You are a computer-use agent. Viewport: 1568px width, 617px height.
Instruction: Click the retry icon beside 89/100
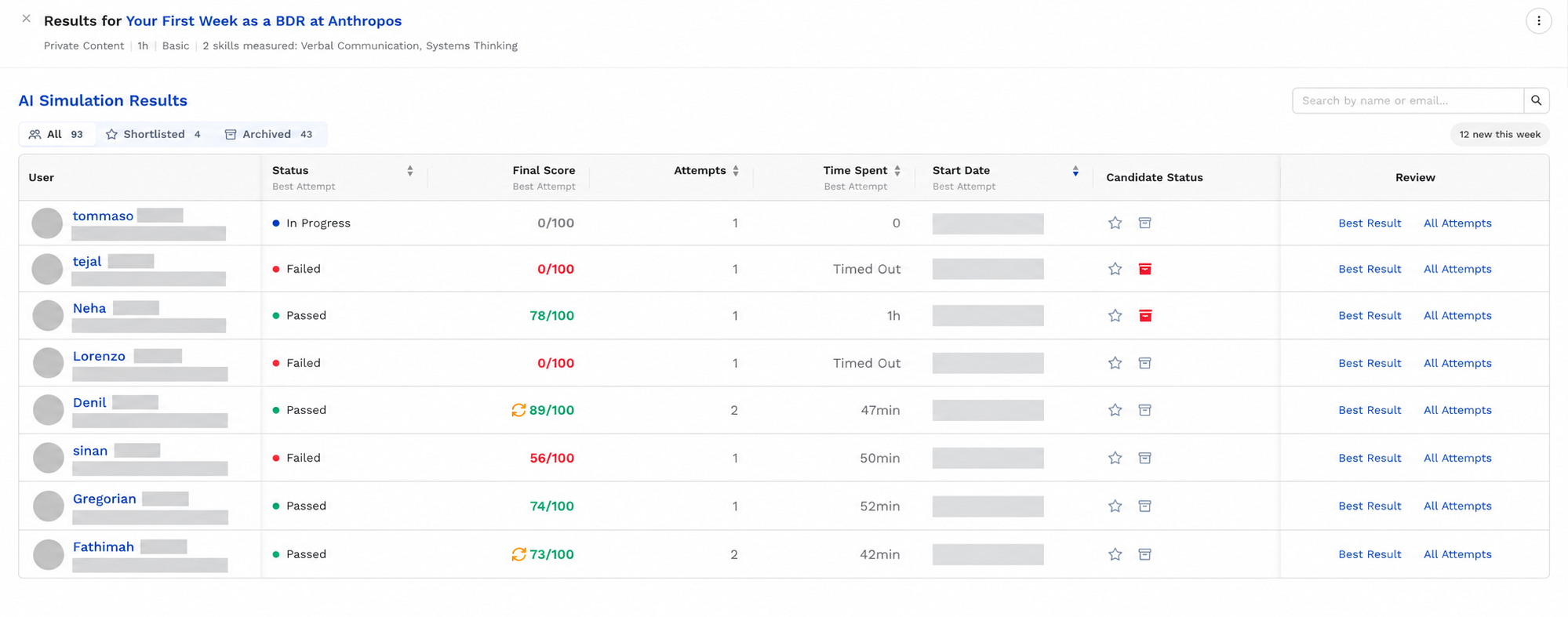pos(518,410)
